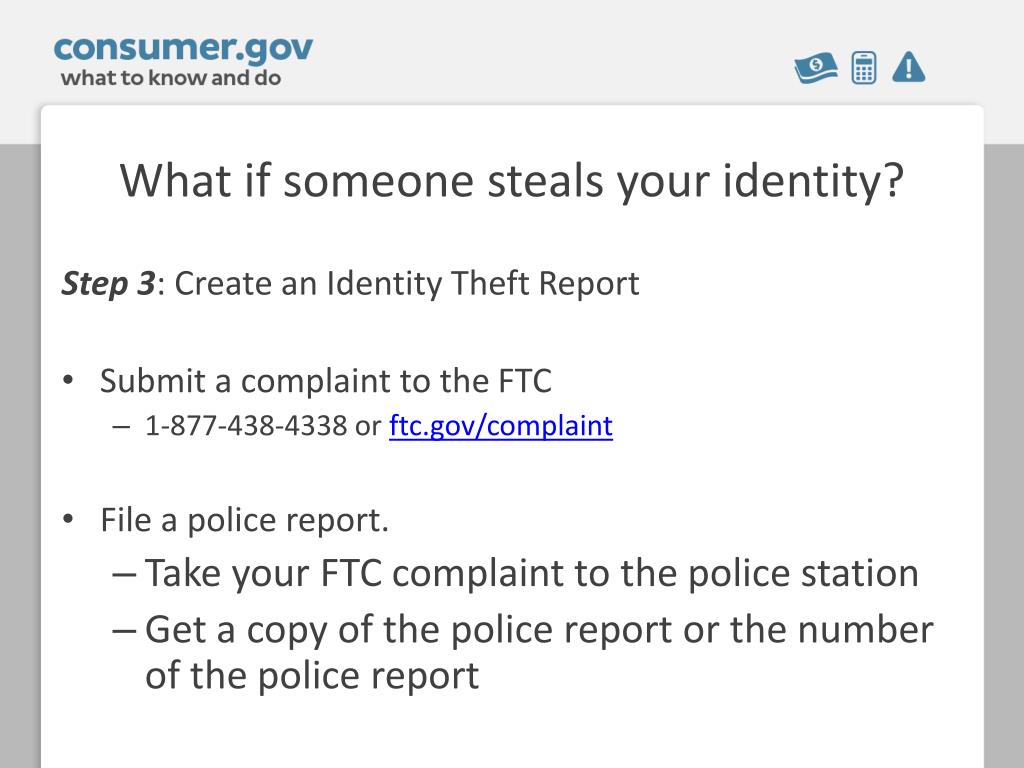Click 'Take your FTC complaint' line
The height and width of the screenshot is (768, 1024).
pos(531,574)
